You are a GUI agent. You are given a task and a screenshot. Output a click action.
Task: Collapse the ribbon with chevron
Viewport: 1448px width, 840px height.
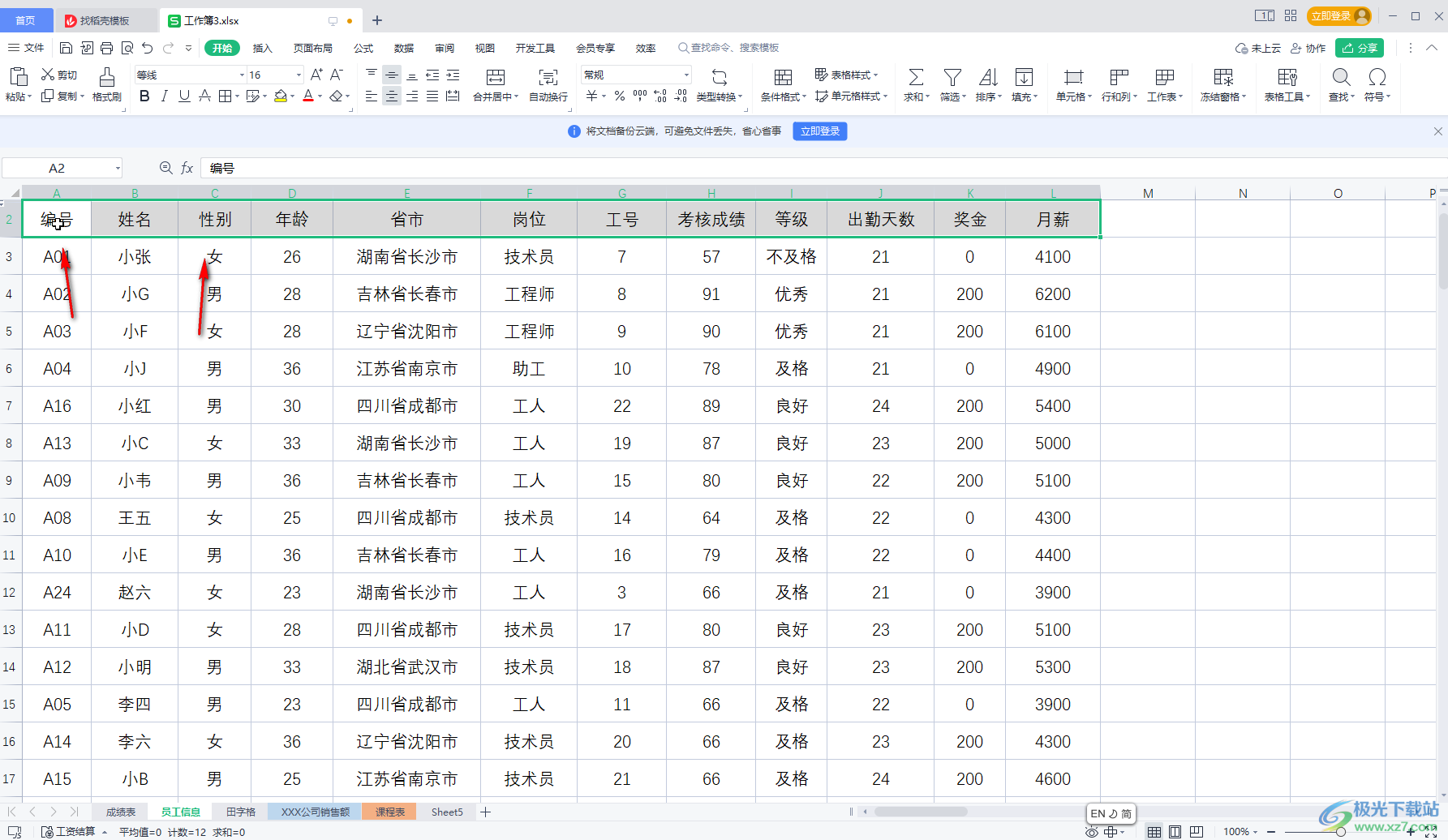(x=1432, y=48)
